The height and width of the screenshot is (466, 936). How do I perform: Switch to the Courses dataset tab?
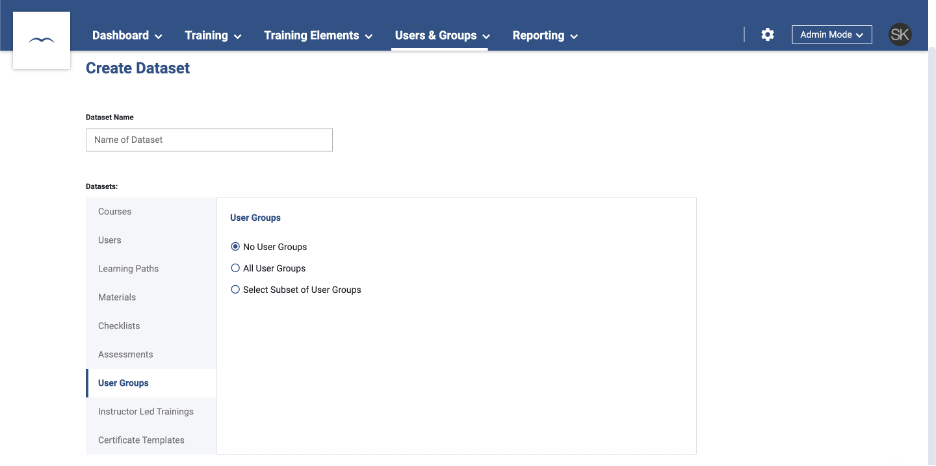[151, 212]
